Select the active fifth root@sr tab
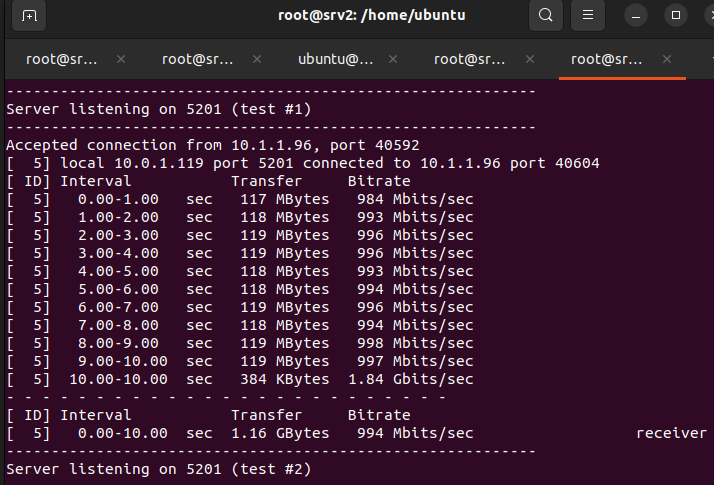Viewport: 714px width, 485px height. tap(607, 59)
